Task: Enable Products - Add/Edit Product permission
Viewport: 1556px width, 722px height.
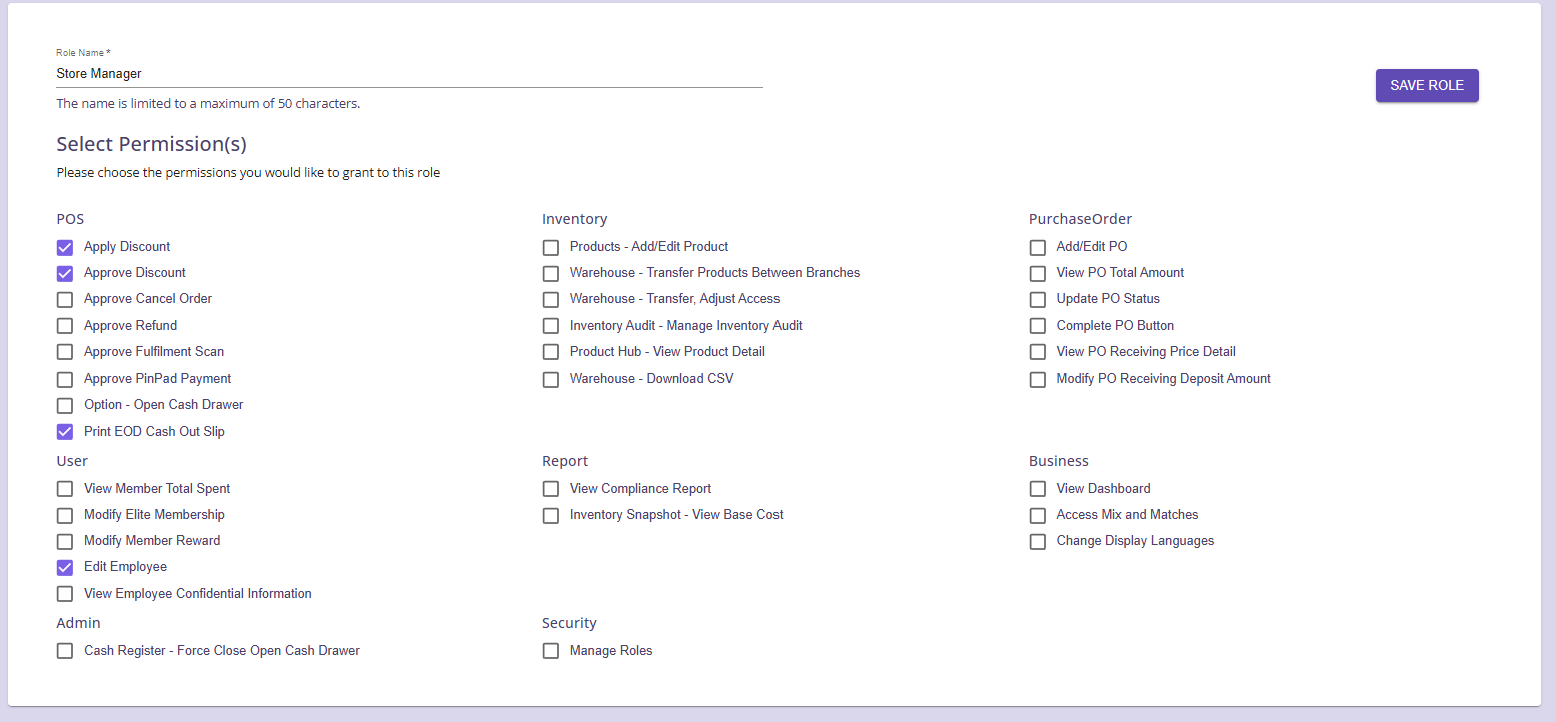Action: (x=551, y=248)
